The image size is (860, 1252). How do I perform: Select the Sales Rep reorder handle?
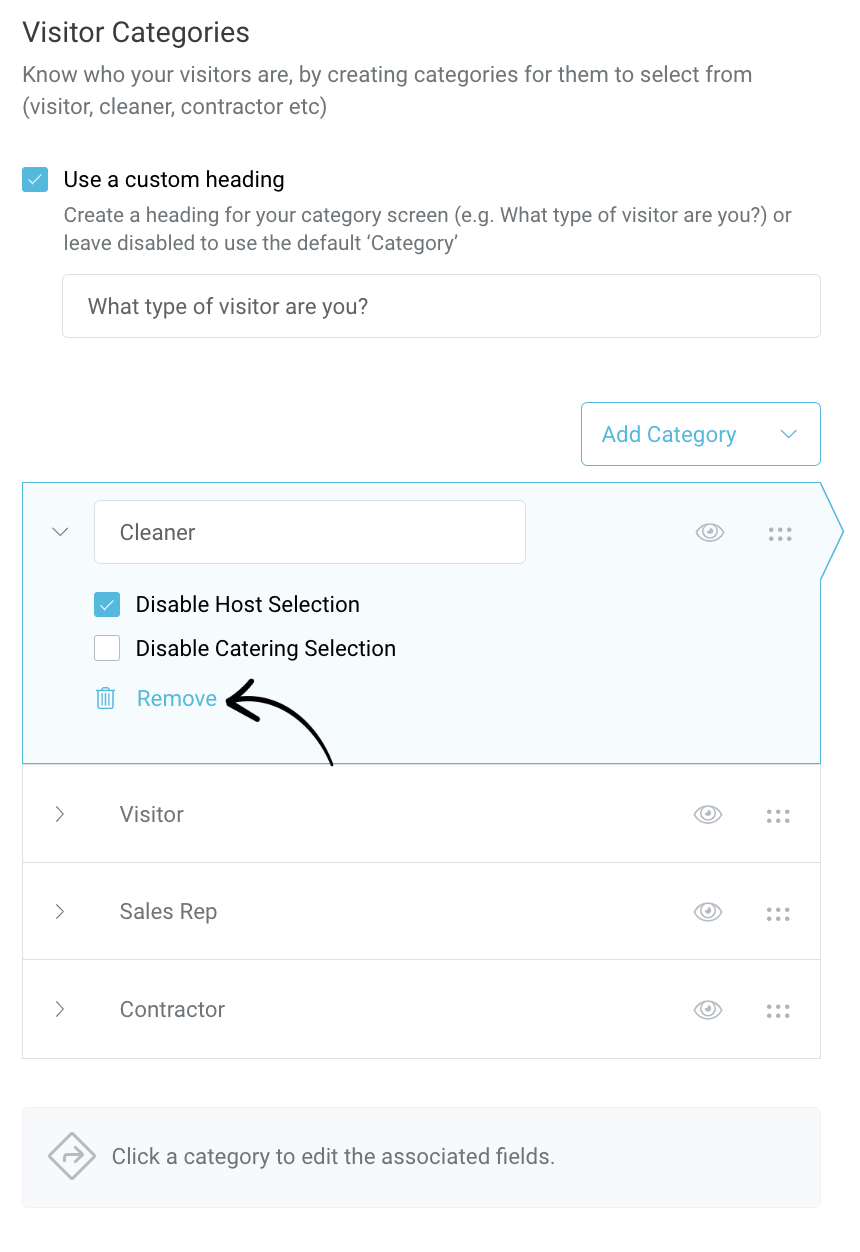(778, 914)
